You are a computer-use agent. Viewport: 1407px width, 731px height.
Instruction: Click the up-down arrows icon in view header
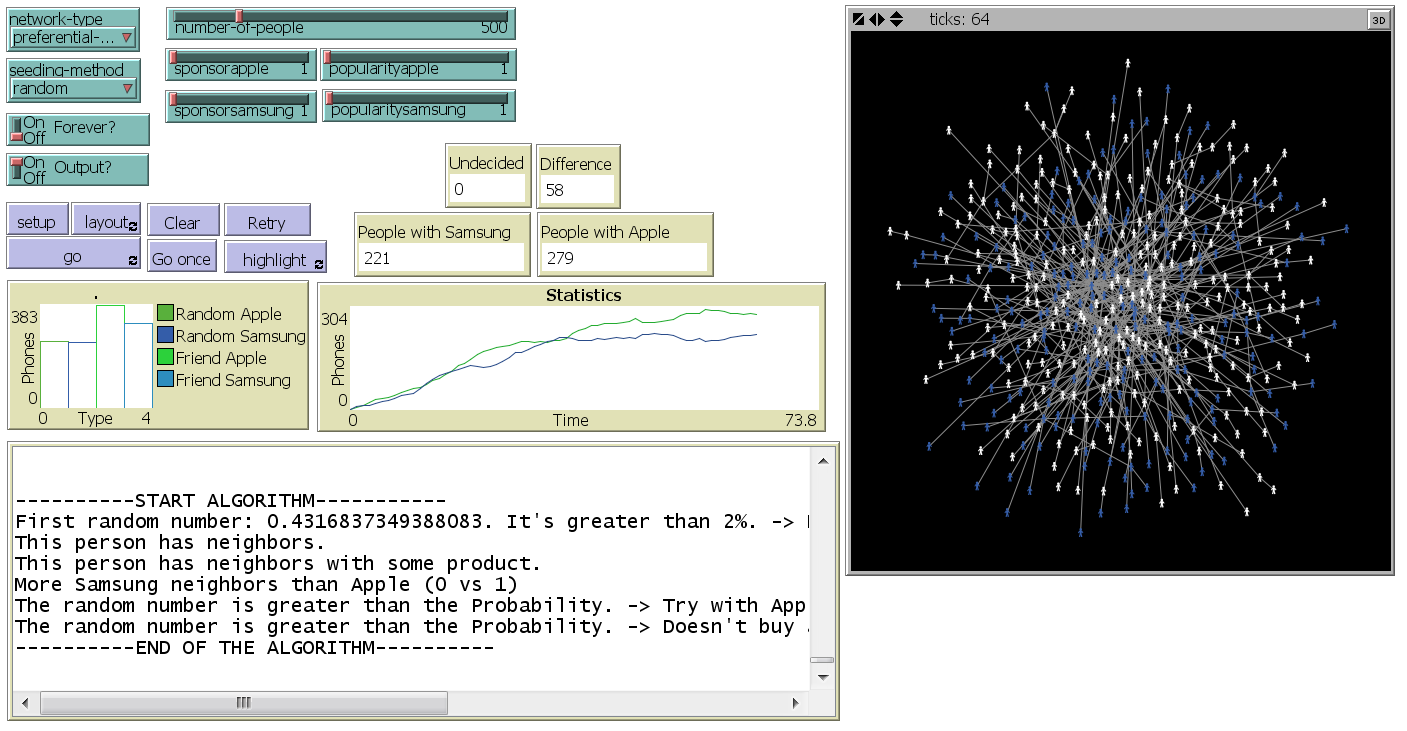coord(896,19)
